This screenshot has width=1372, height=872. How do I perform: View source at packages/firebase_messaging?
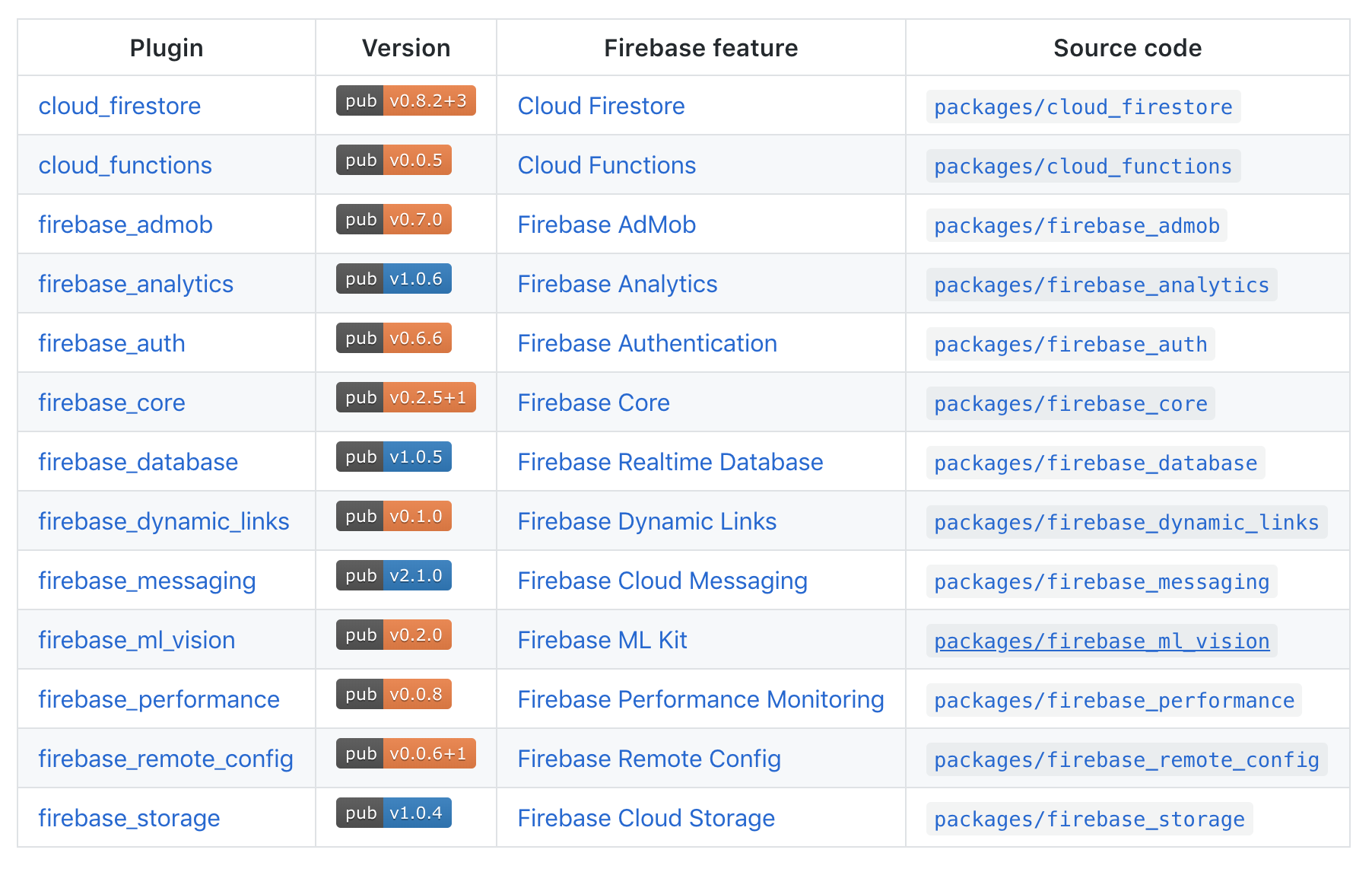tap(1101, 581)
